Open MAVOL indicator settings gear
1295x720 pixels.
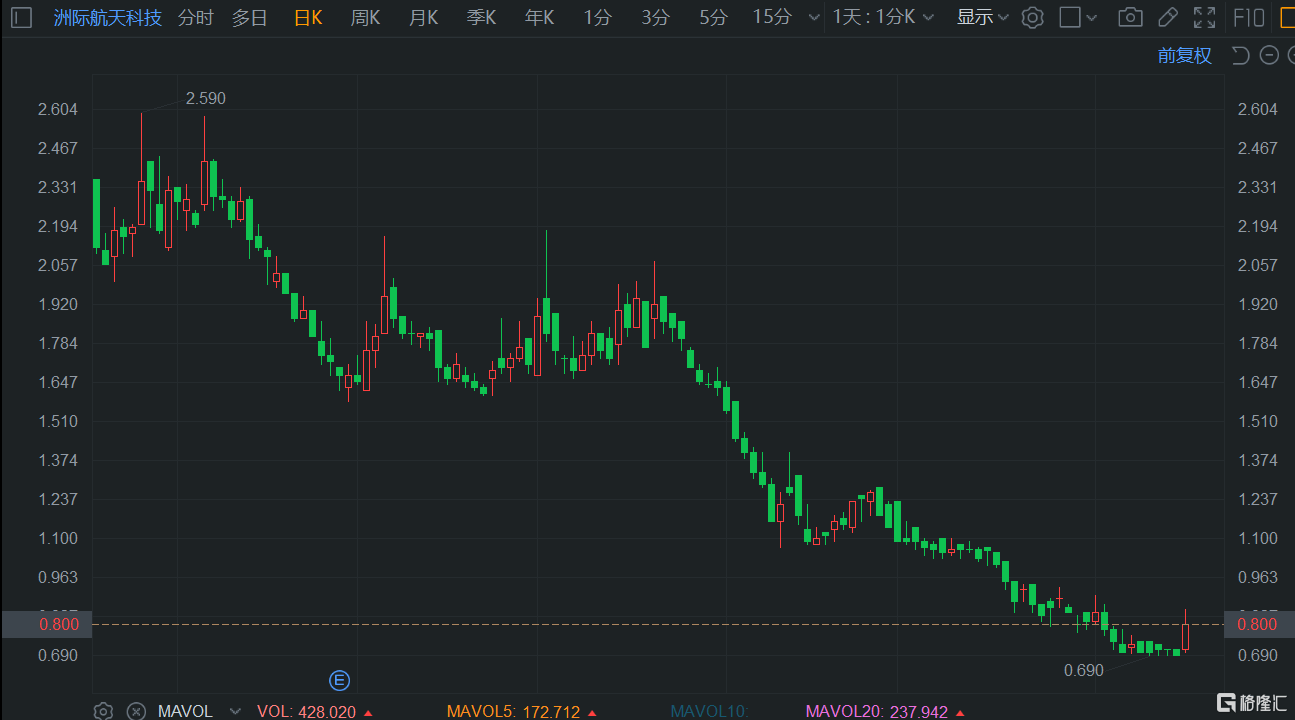[103, 711]
